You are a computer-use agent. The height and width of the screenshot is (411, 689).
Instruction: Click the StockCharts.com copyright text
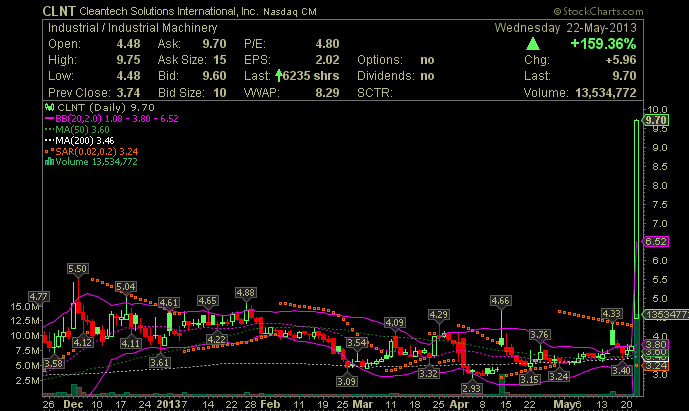tap(598, 11)
